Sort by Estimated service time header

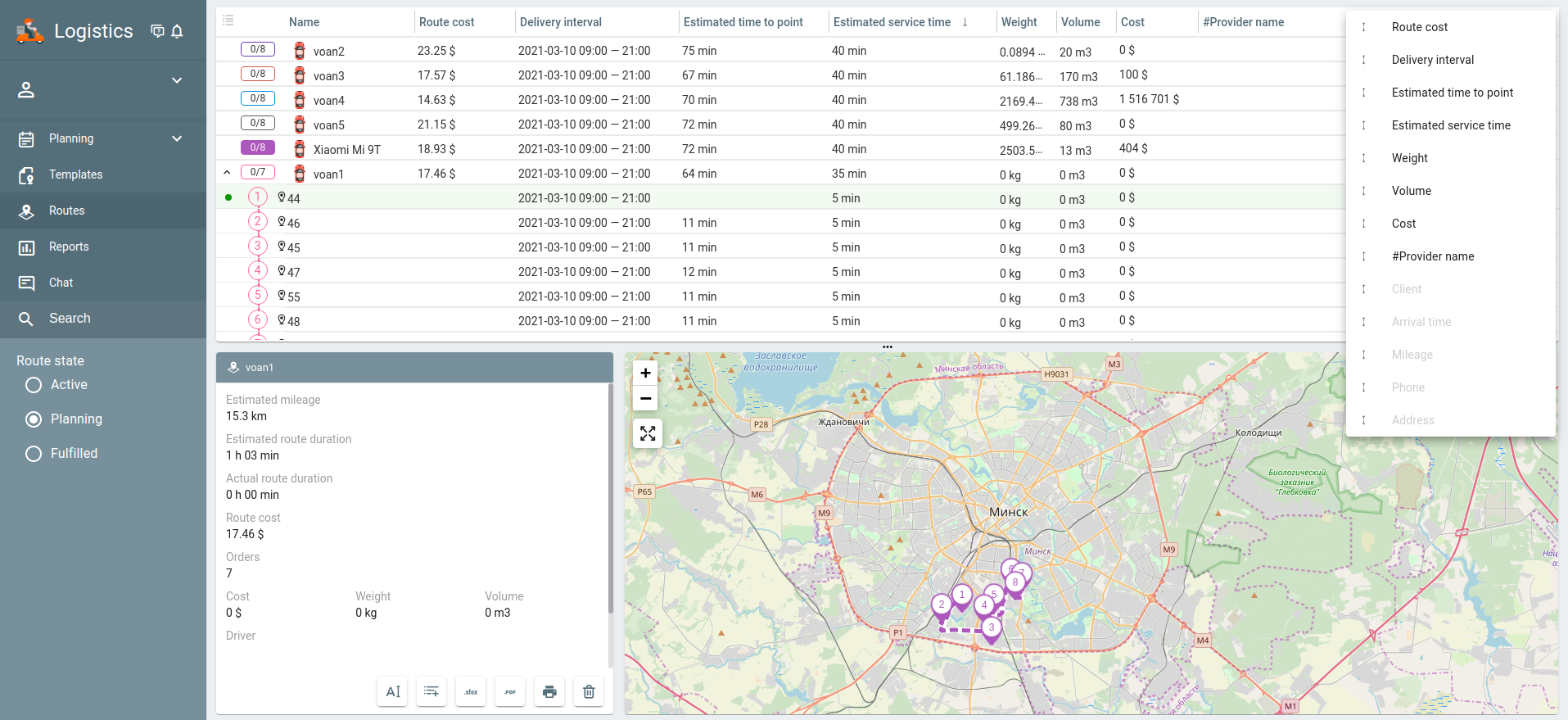(x=892, y=22)
